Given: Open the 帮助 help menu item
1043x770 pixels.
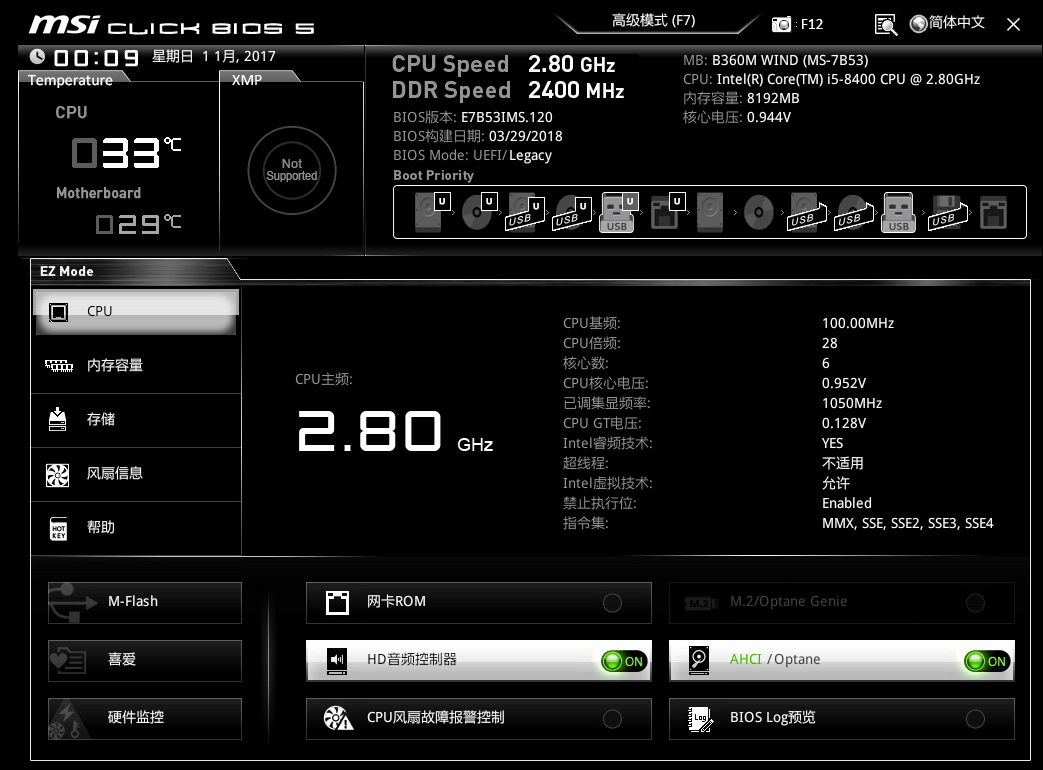Looking at the screenshot, I should point(136,528).
